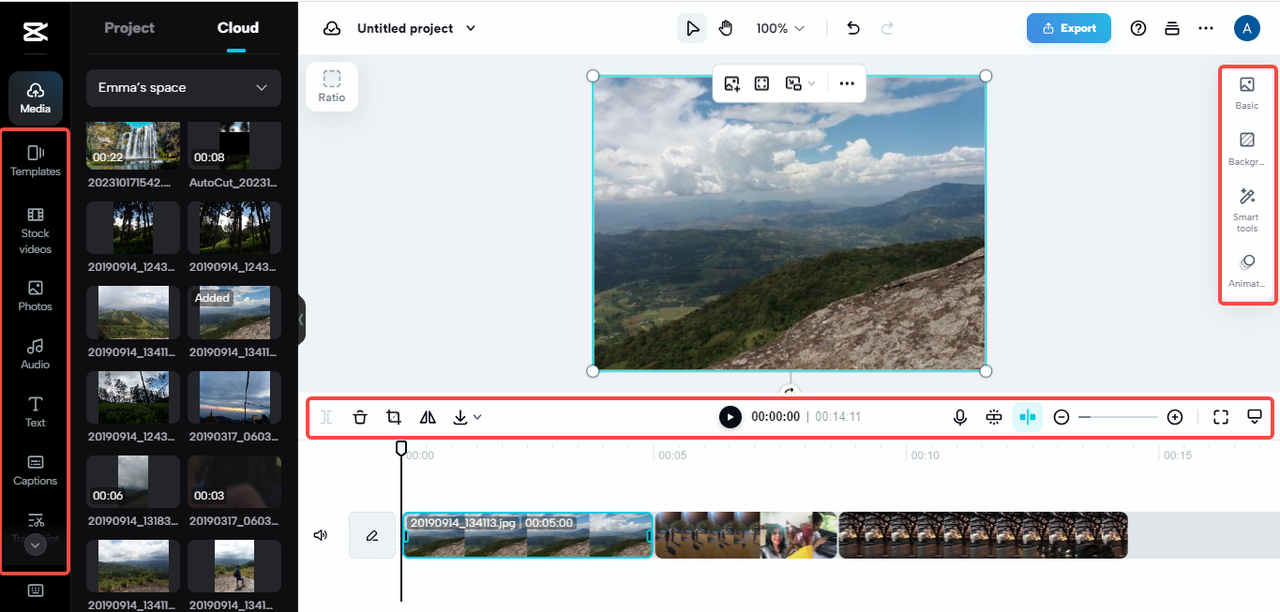Click the replace image icon on canvas toolbar
The height and width of the screenshot is (612, 1280).
click(732, 84)
